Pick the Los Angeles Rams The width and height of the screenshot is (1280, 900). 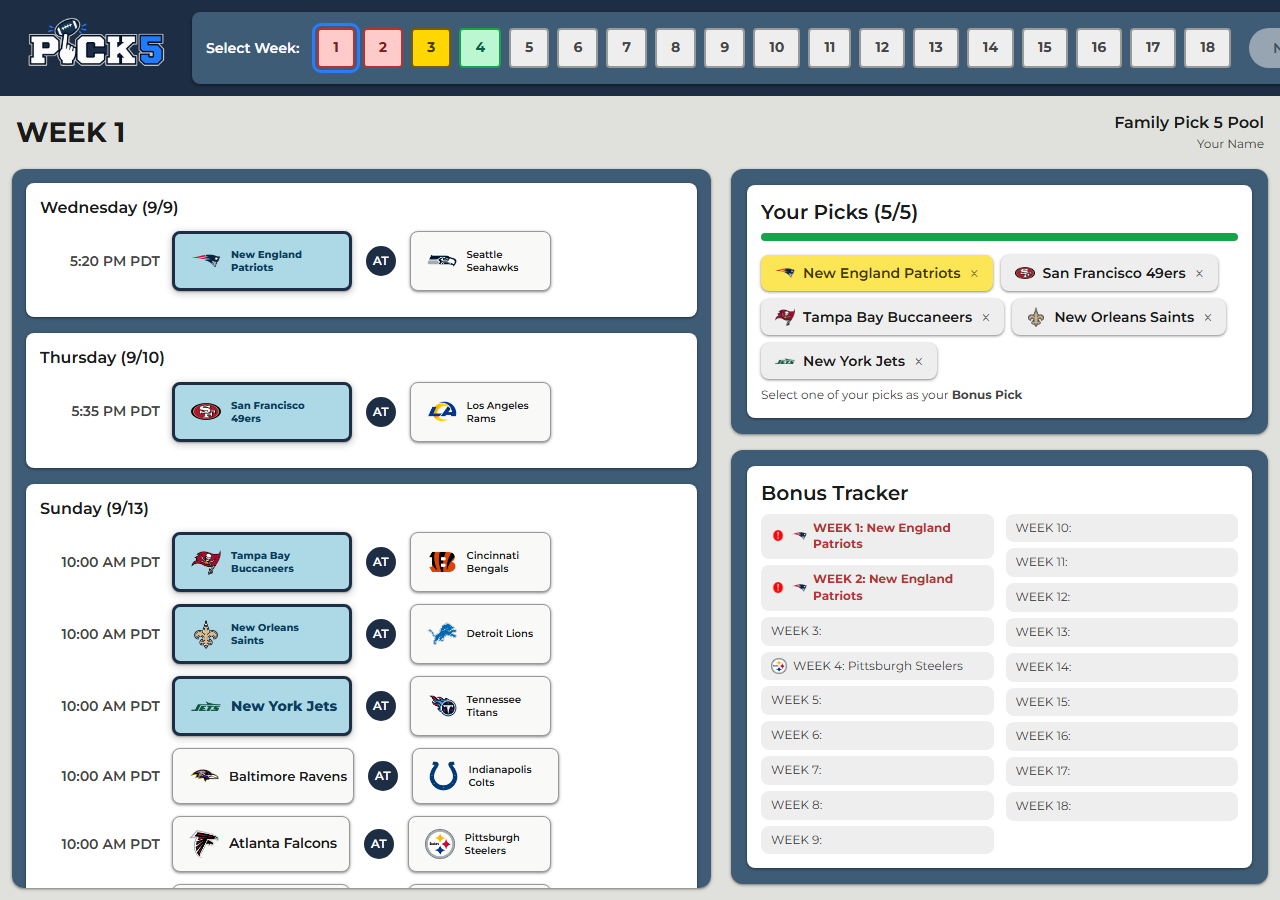click(x=480, y=412)
